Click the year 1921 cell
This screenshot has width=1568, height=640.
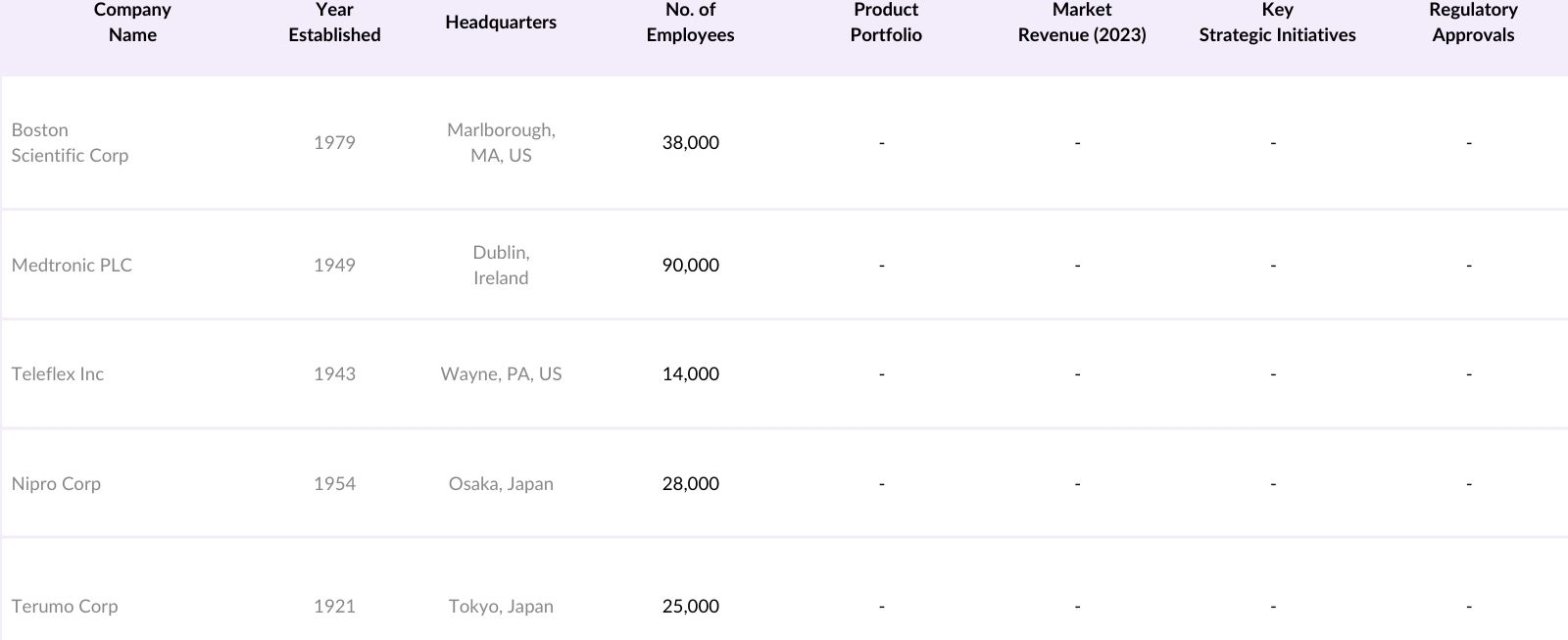[334, 606]
